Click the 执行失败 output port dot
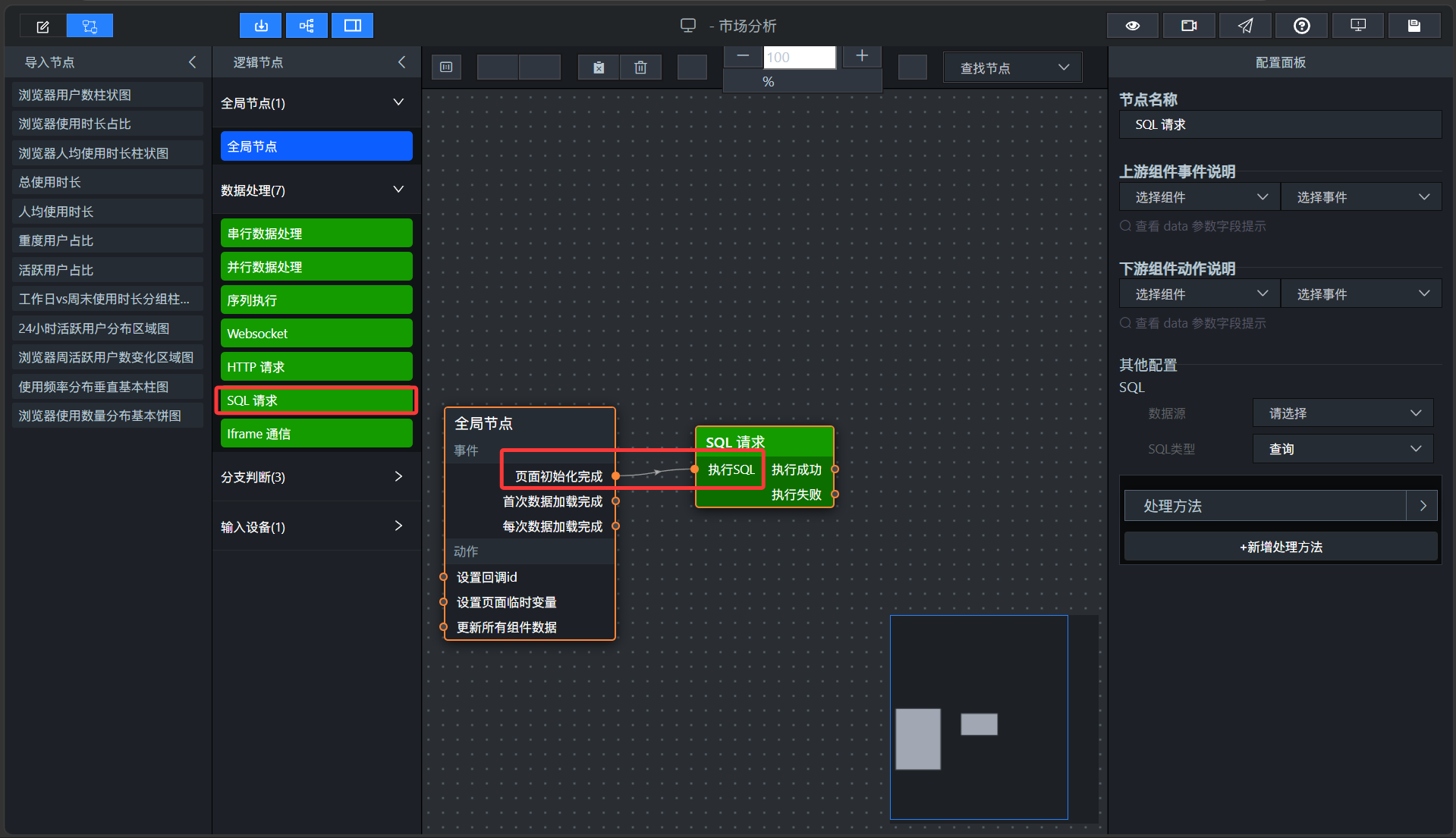 835,494
